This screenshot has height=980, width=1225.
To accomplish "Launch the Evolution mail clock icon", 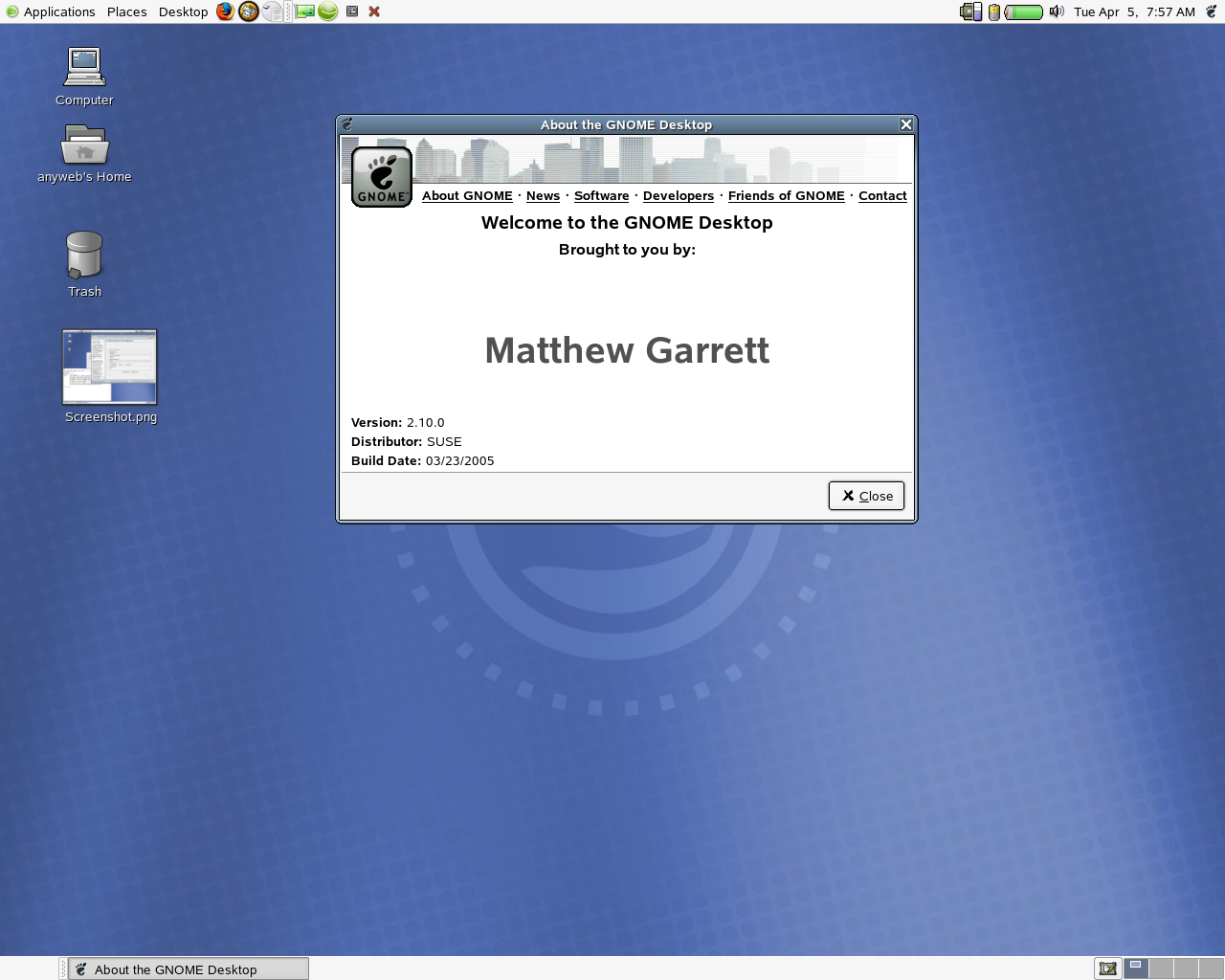I will click(249, 11).
